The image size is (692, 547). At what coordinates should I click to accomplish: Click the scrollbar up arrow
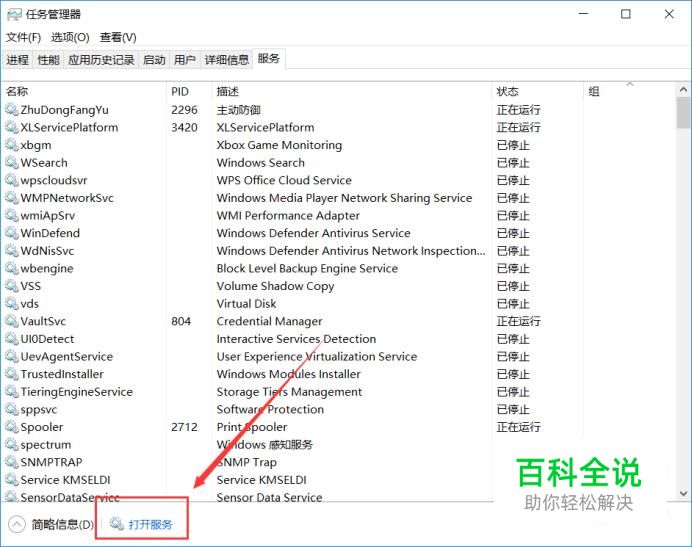tap(683, 90)
